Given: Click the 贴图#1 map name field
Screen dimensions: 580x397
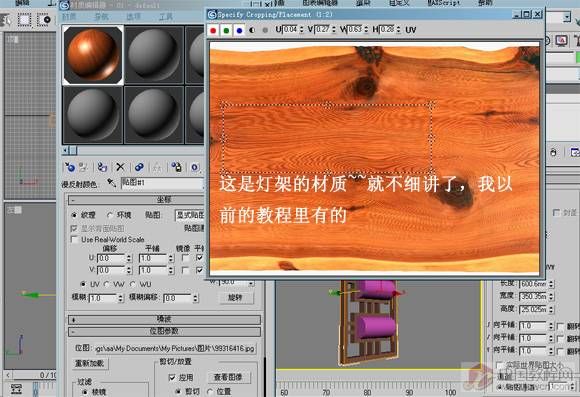Looking at the screenshot, I should point(162,183).
